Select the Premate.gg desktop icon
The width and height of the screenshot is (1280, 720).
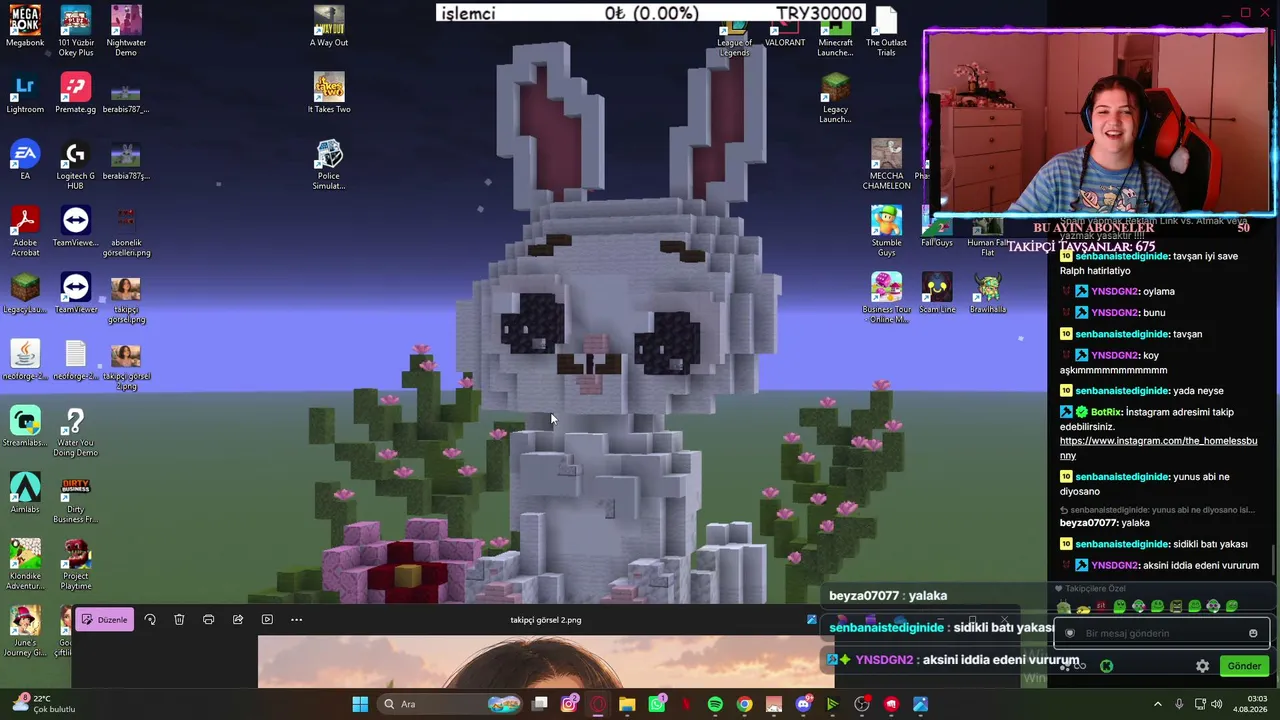pyautogui.click(x=75, y=93)
